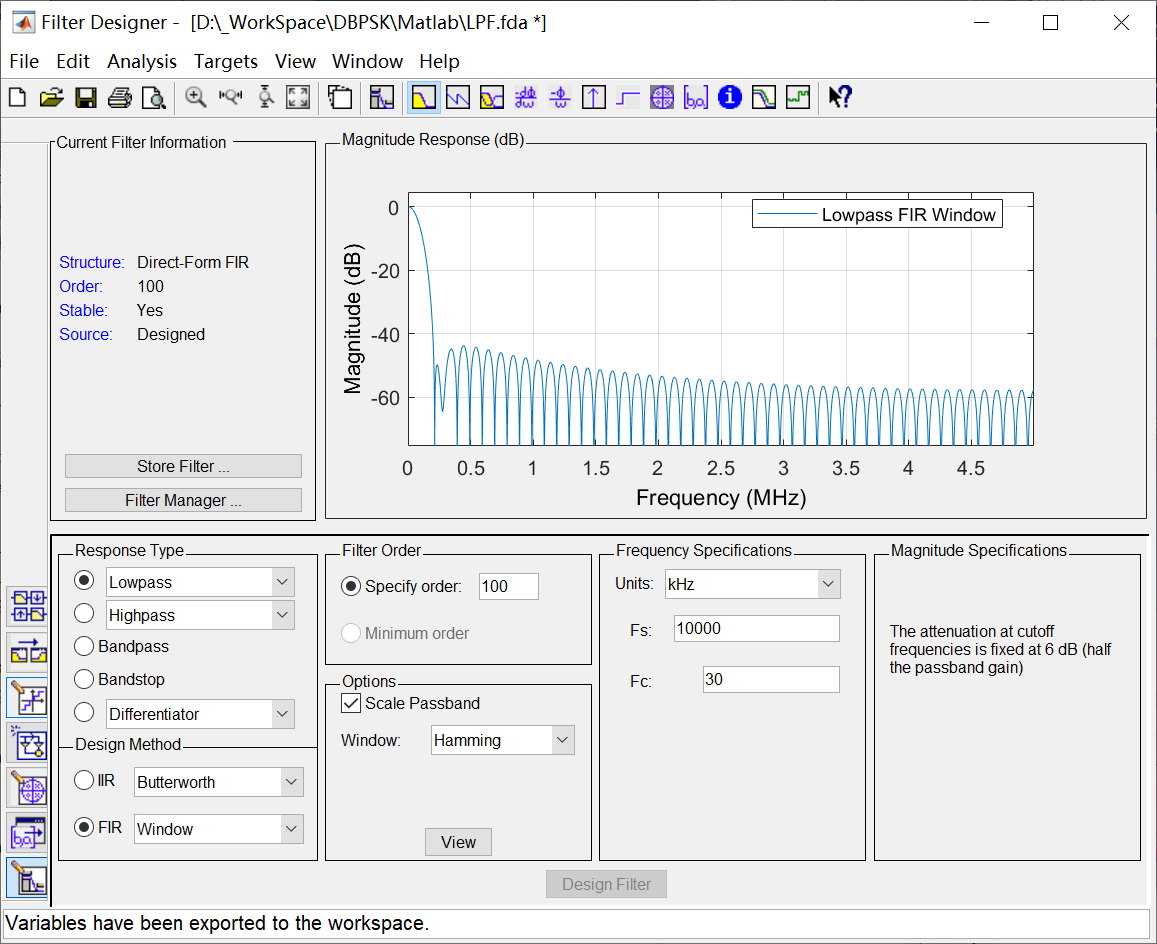The image size is (1157, 944).
Task: Click the window View button
Action: tap(458, 842)
